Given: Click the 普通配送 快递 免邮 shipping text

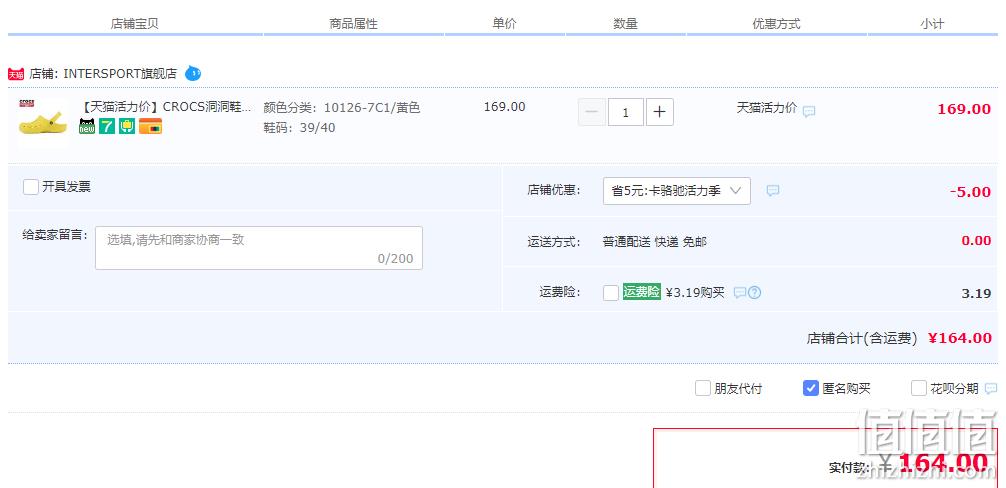Looking at the screenshot, I should (654, 242).
